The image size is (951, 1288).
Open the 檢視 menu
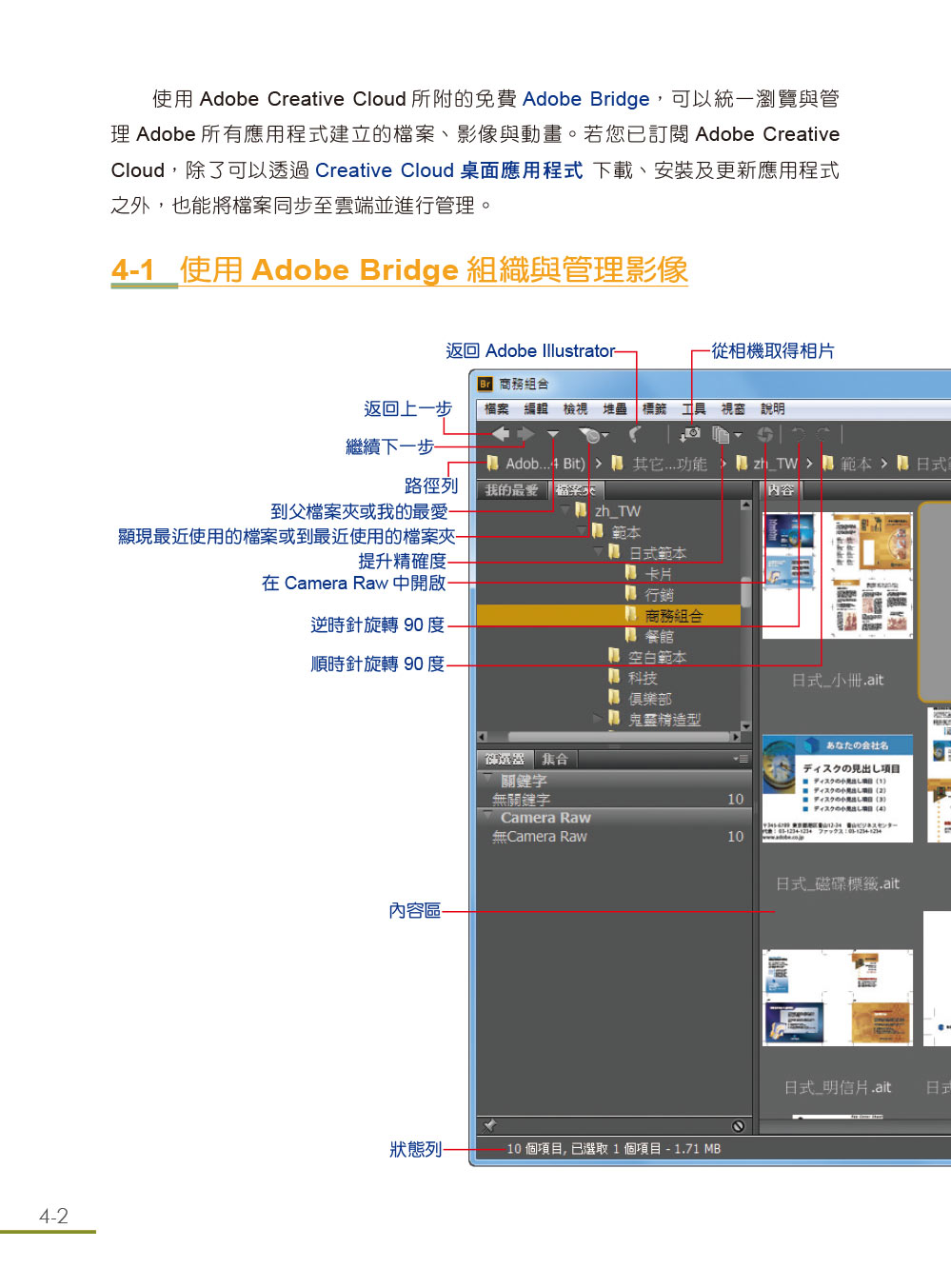coord(575,409)
